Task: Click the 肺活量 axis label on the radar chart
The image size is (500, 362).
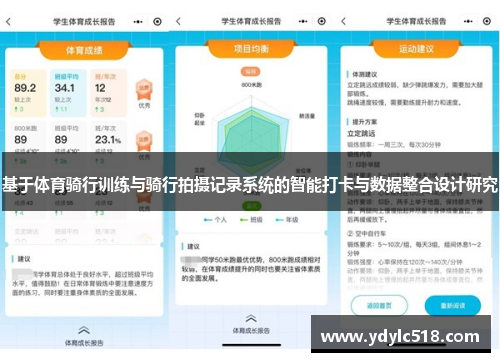Action: (x=307, y=116)
